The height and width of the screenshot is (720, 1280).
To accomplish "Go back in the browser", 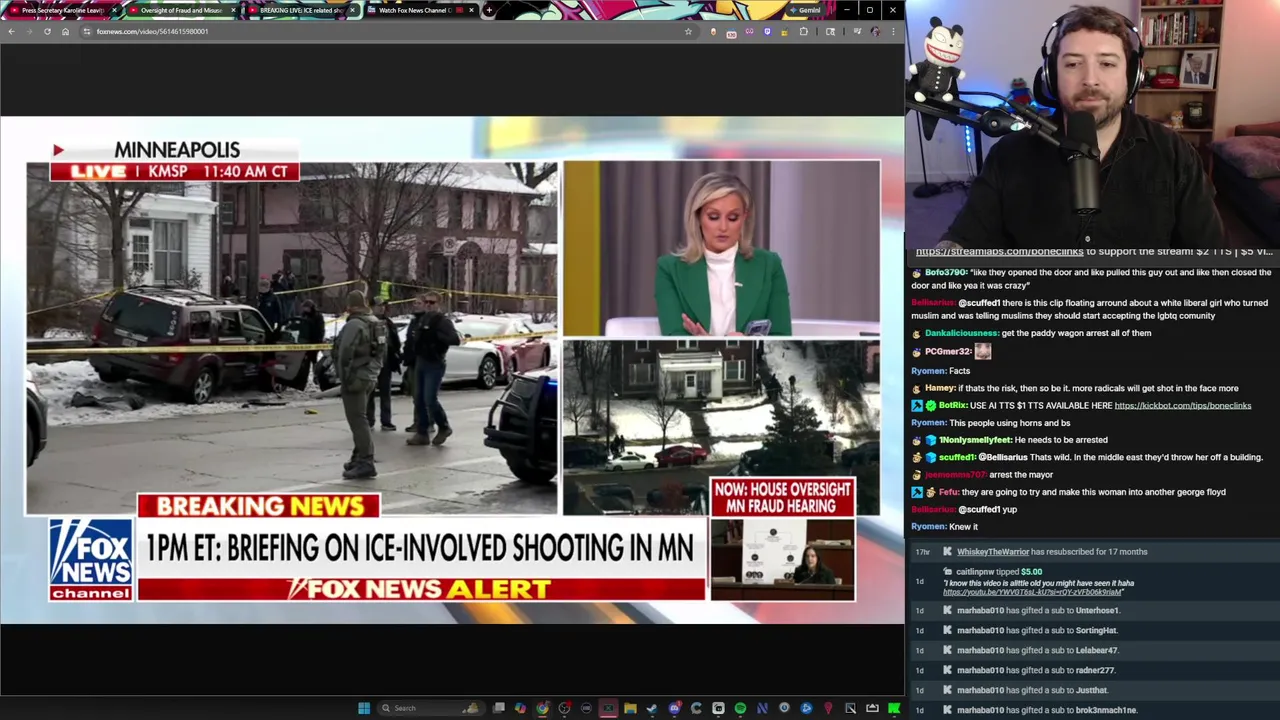I will (11, 31).
